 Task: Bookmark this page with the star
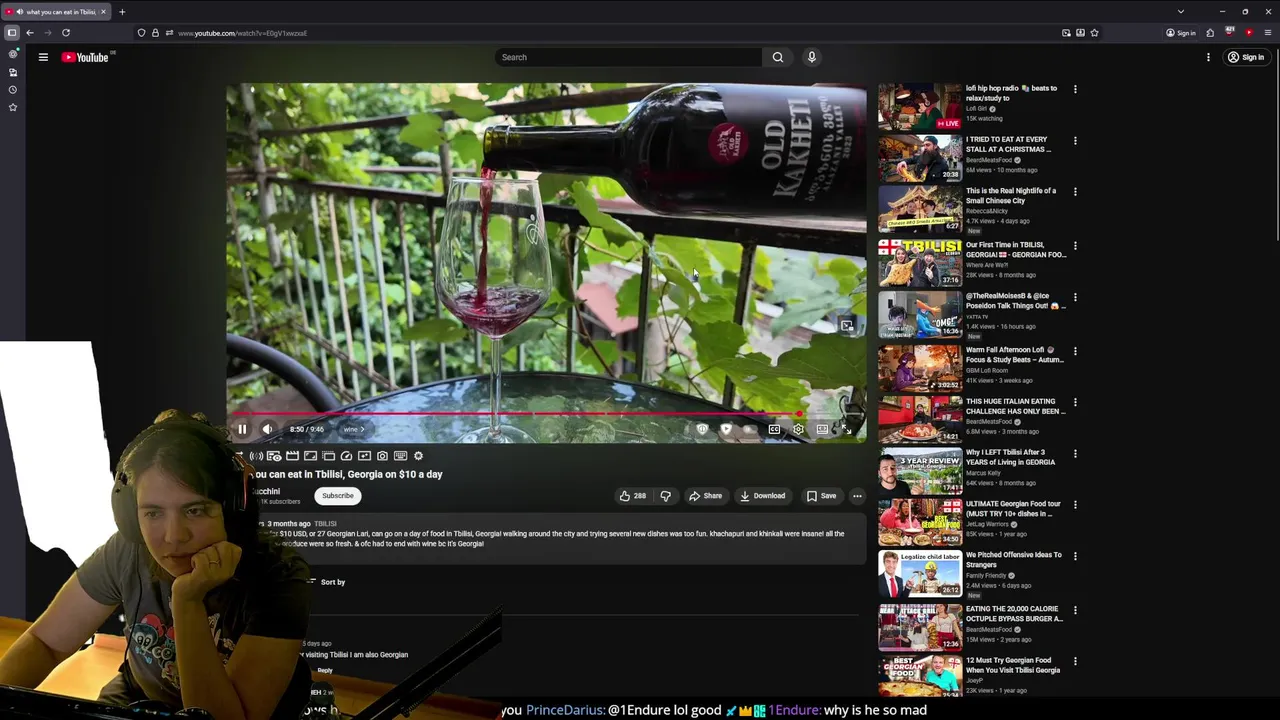1094,33
